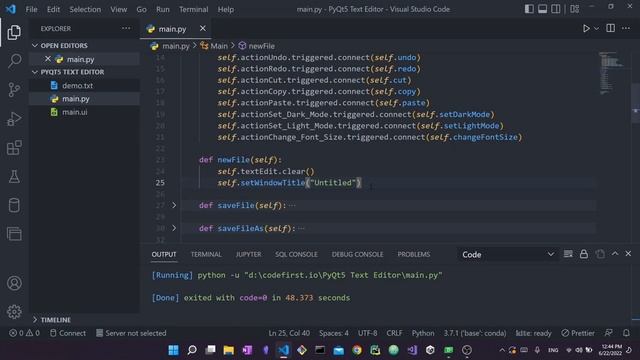Switch to the Problems tab
640x360 pixels.
pos(413,254)
